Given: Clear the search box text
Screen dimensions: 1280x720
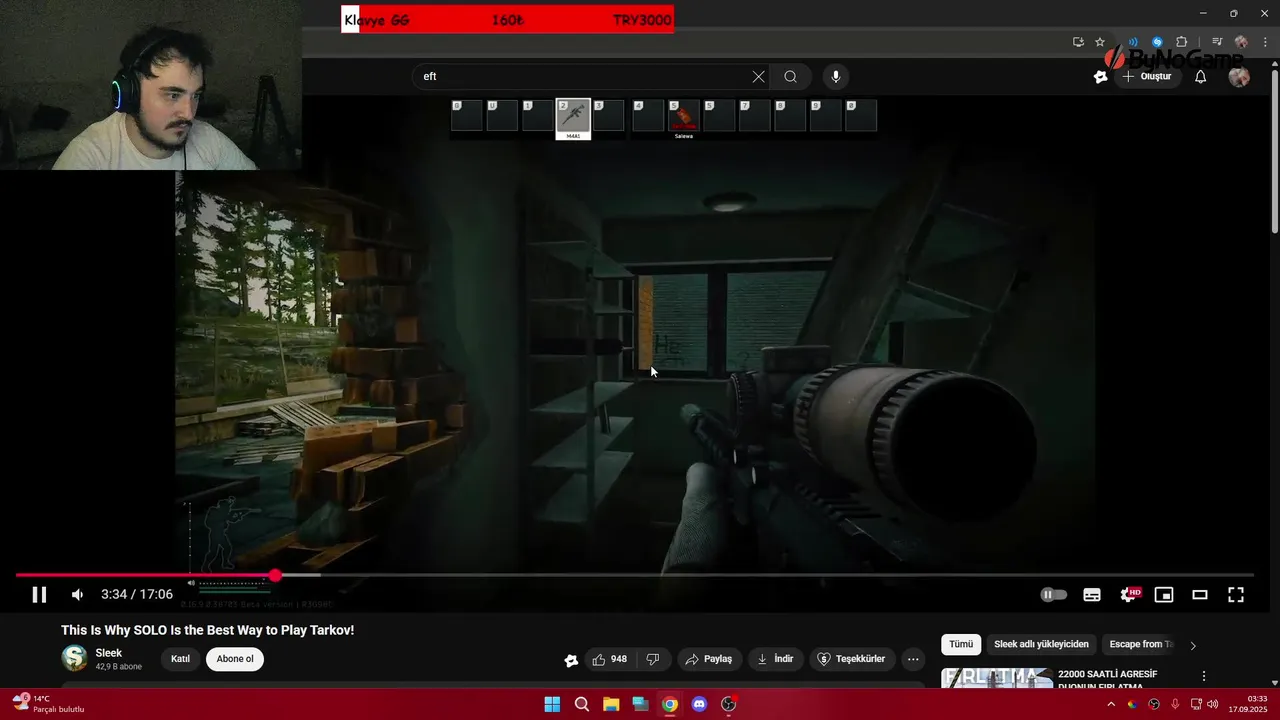Looking at the screenshot, I should pyautogui.click(x=758, y=77).
